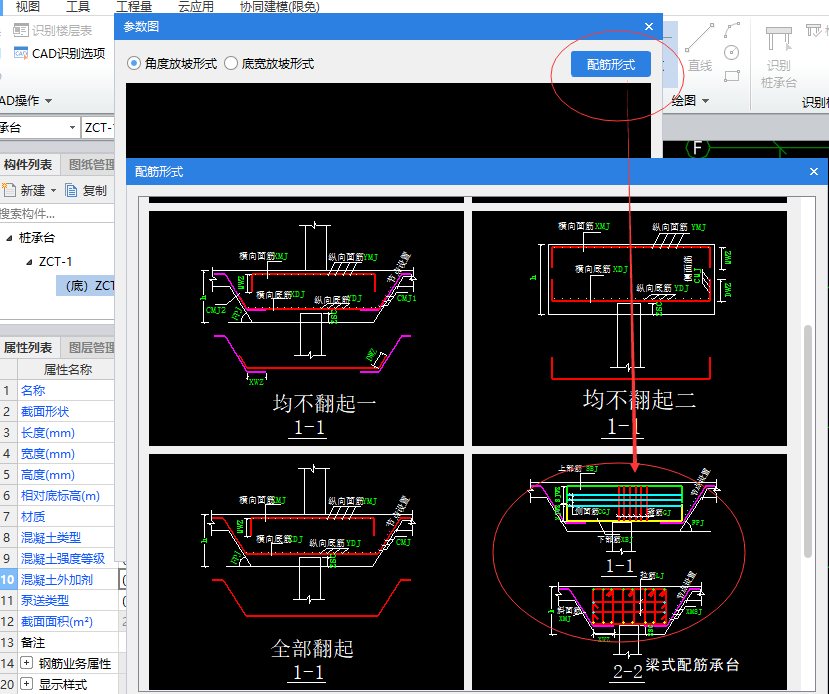Click the 相对底标高(m) property row
Screen dimensions: 829x694
point(57,496)
